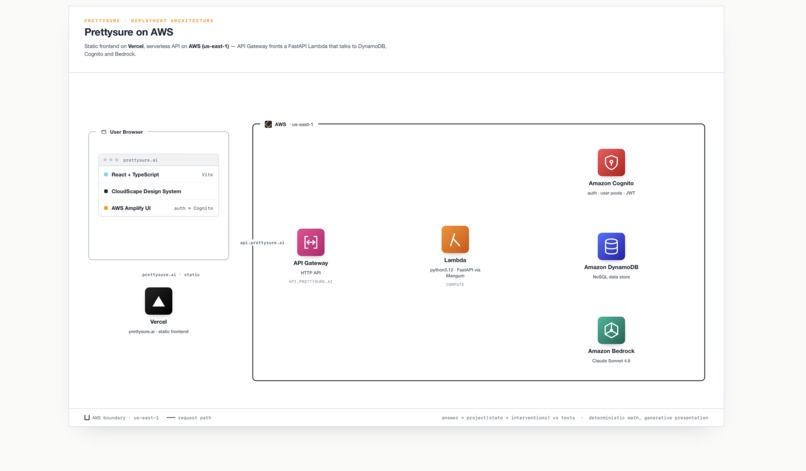The width and height of the screenshot is (806, 471).
Task: Click the 'Amazon DynamoDB' node title
Action: [x=611, y=267]
